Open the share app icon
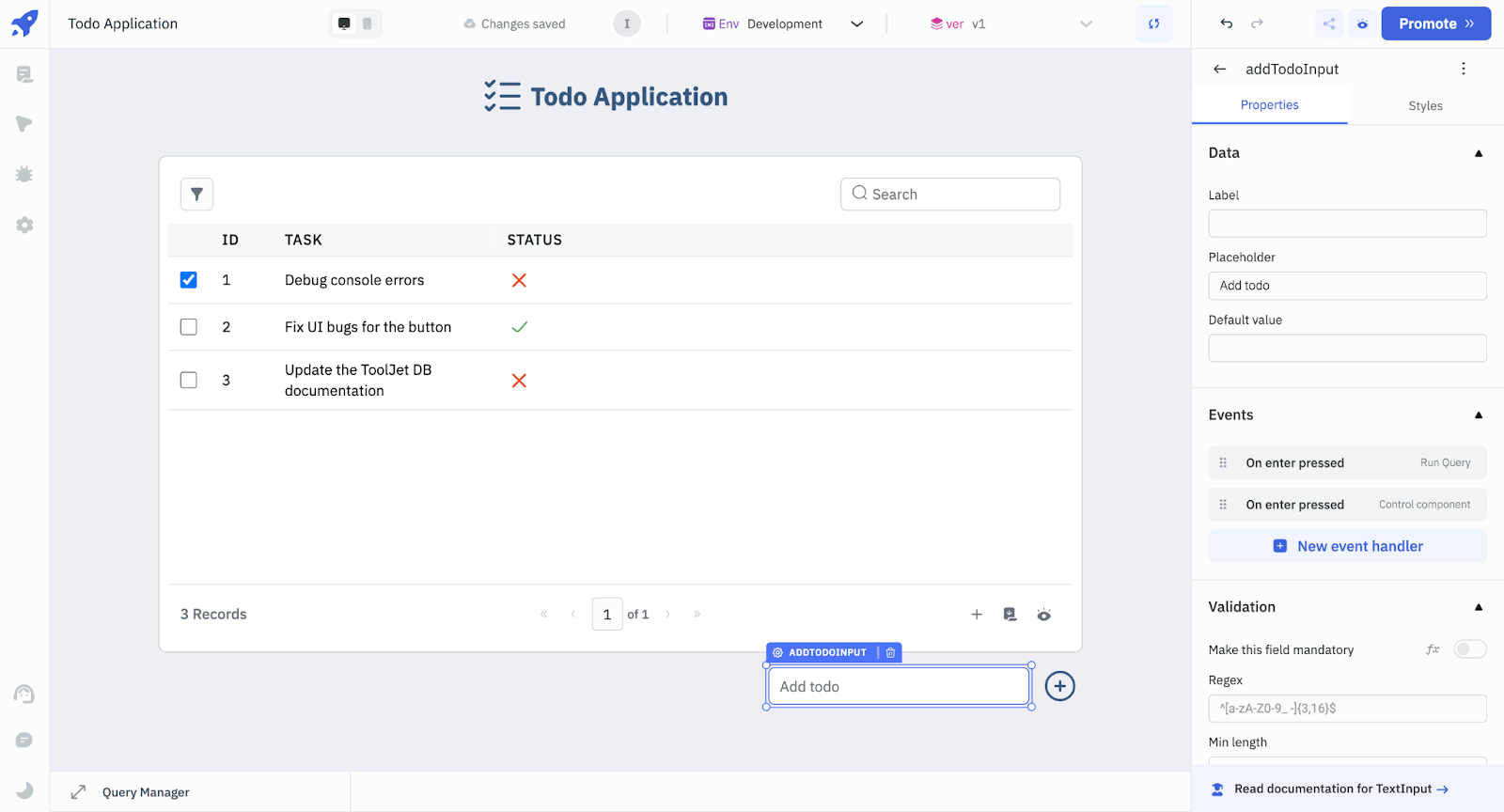This screenshot has width=1504, height=812. coord(1329,23)
